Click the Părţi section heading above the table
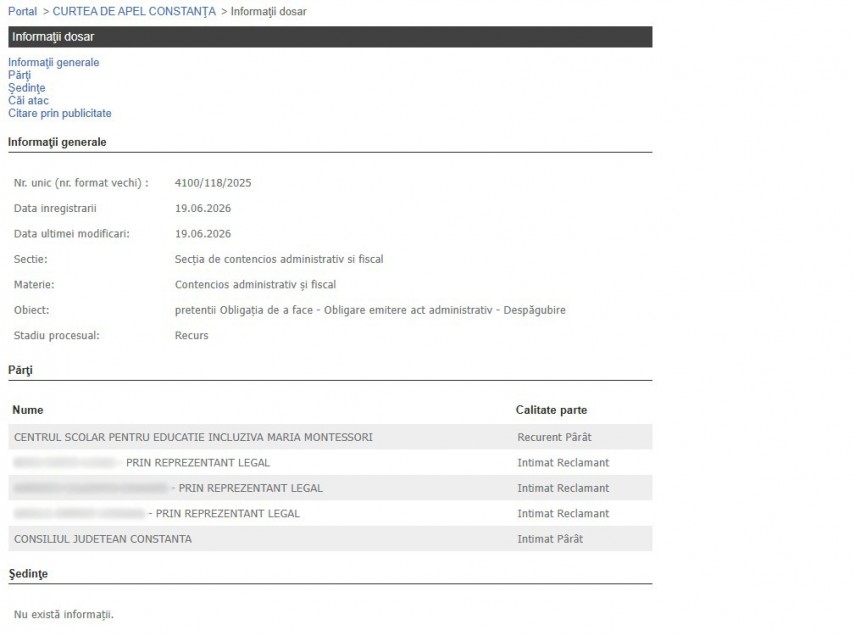Image resolution: width=855 pixels, height=636 pixels. click(20, 370)
